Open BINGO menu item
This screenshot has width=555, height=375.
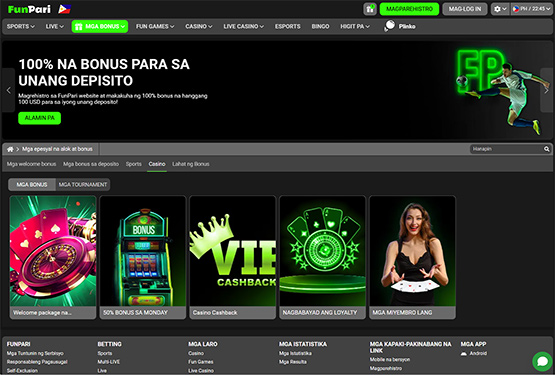[320, 26]
